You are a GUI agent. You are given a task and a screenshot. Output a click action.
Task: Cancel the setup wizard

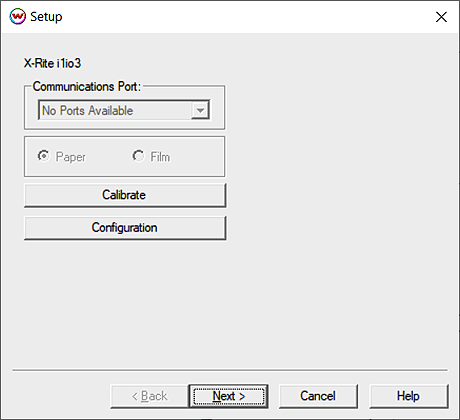pyautogui.click(x=318, y=396)
